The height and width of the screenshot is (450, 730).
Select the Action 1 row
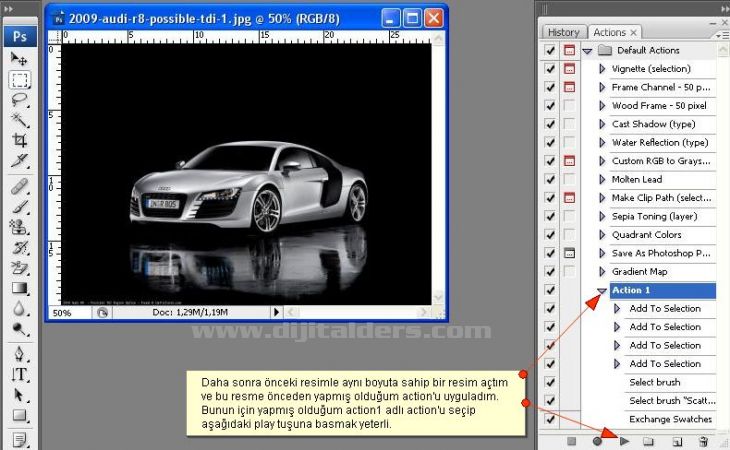pos(662,290)
